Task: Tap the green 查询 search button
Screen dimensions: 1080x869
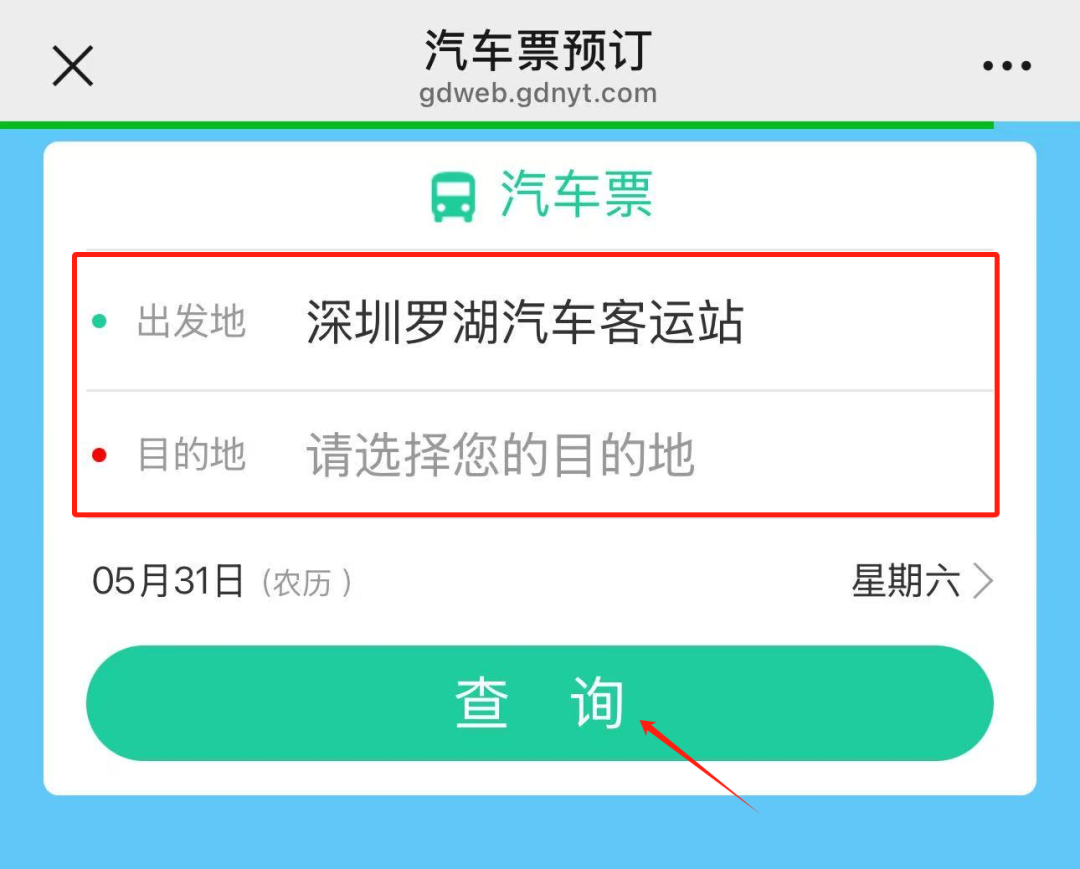Action: coord(539,703)
